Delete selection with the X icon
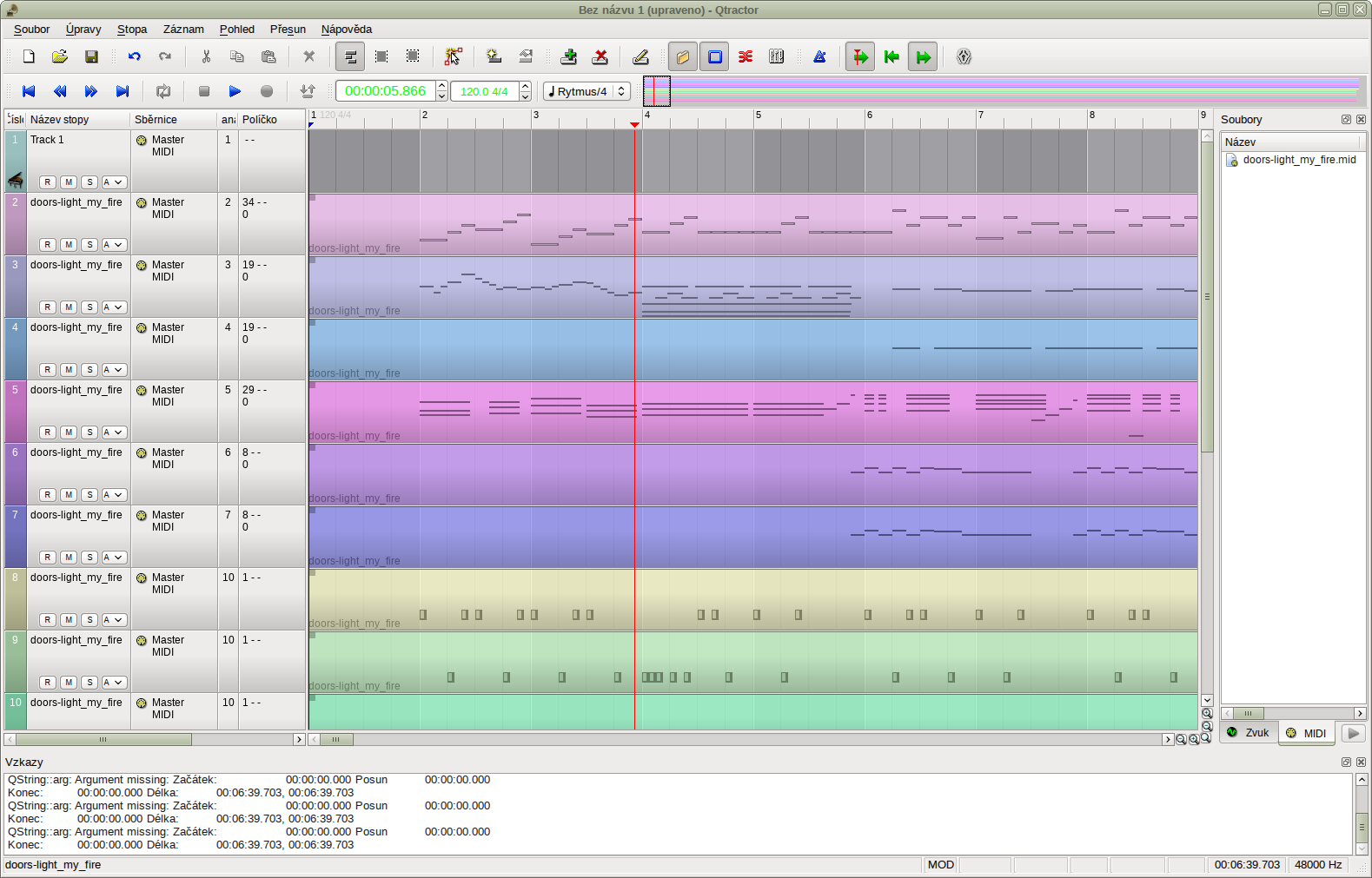1372x878 pixels. coord(308,56)
